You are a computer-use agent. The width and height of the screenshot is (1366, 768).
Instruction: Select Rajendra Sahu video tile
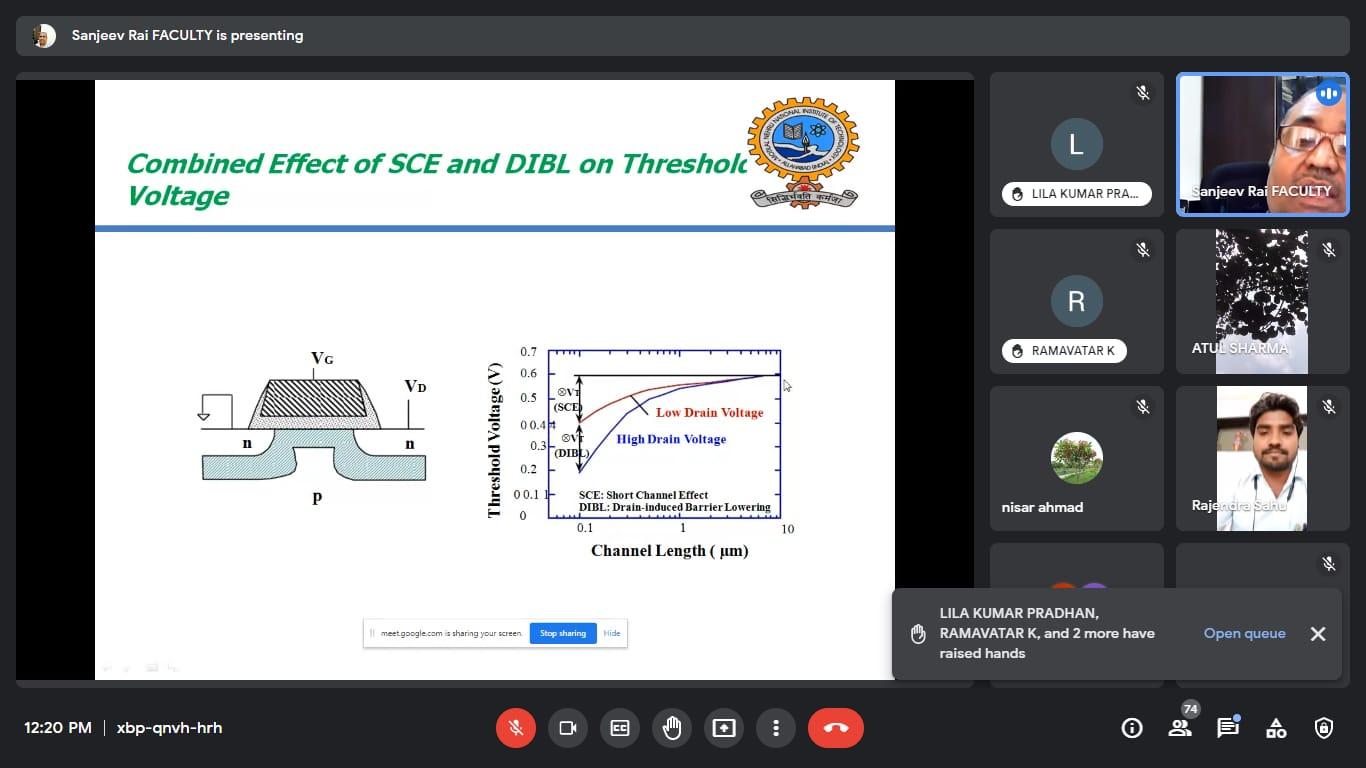coord(1262,458)
